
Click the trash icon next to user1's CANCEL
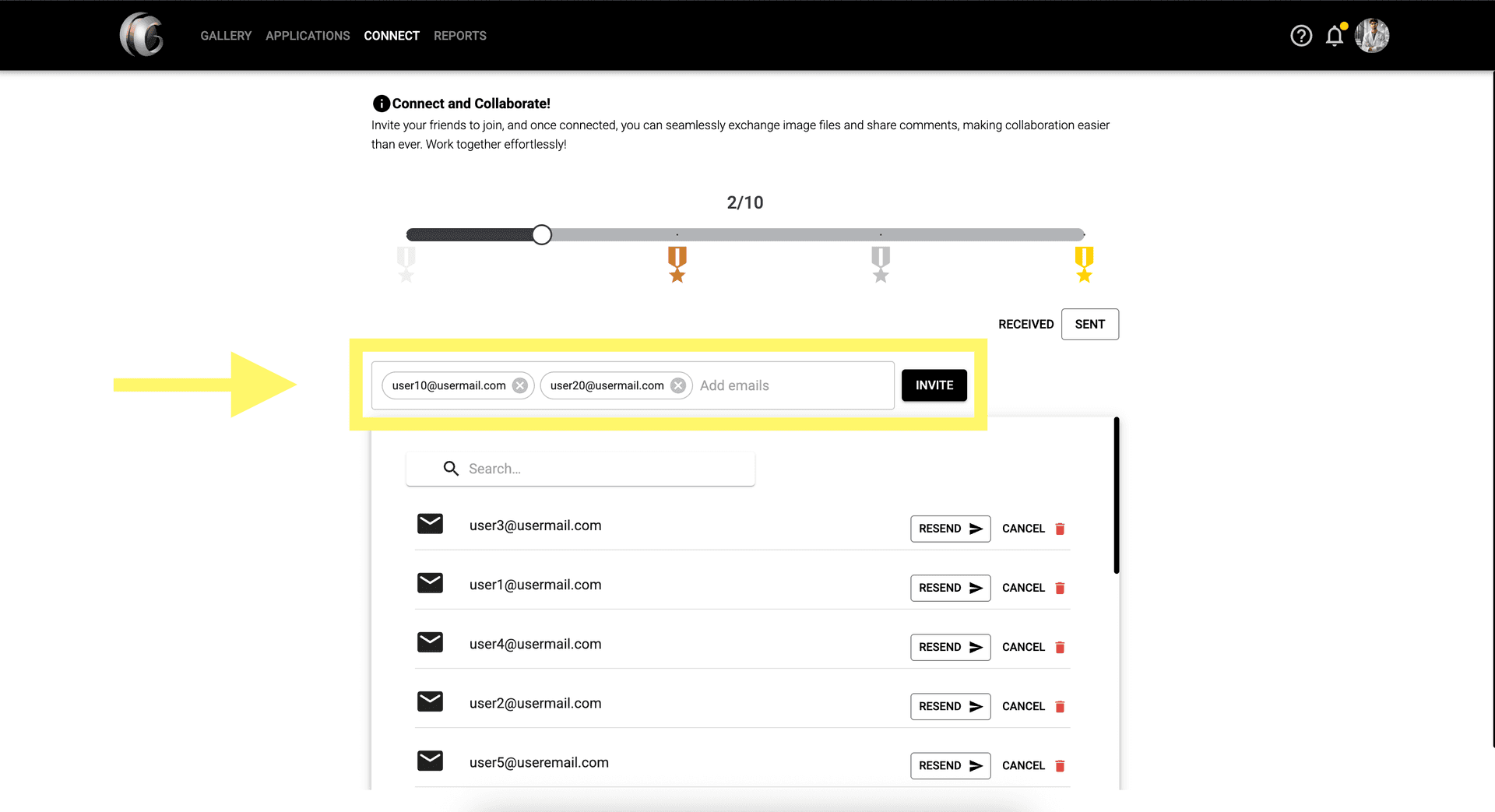click(x=1060, y=588)
